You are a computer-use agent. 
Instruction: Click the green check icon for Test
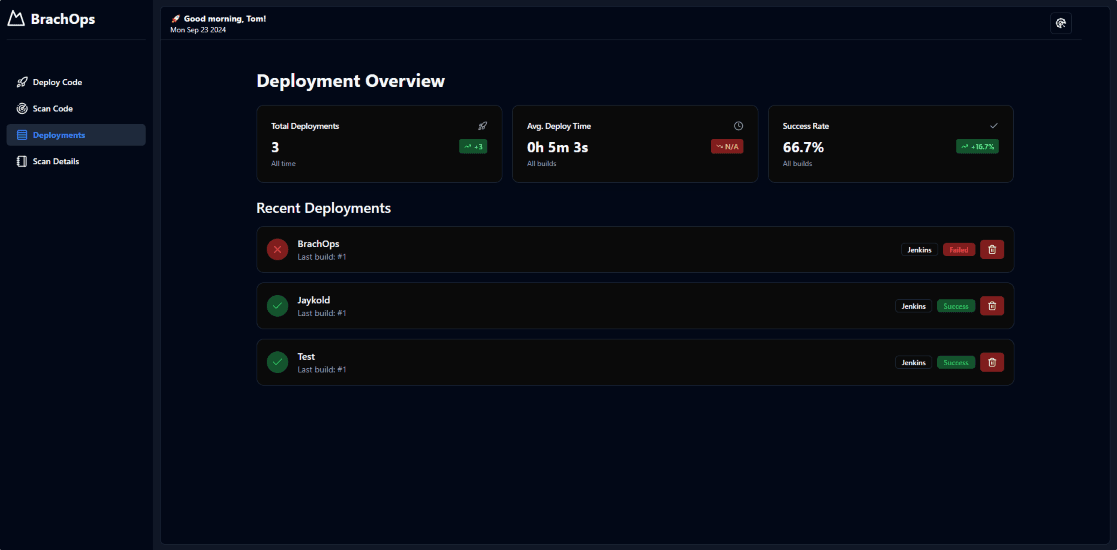point(277,362)
